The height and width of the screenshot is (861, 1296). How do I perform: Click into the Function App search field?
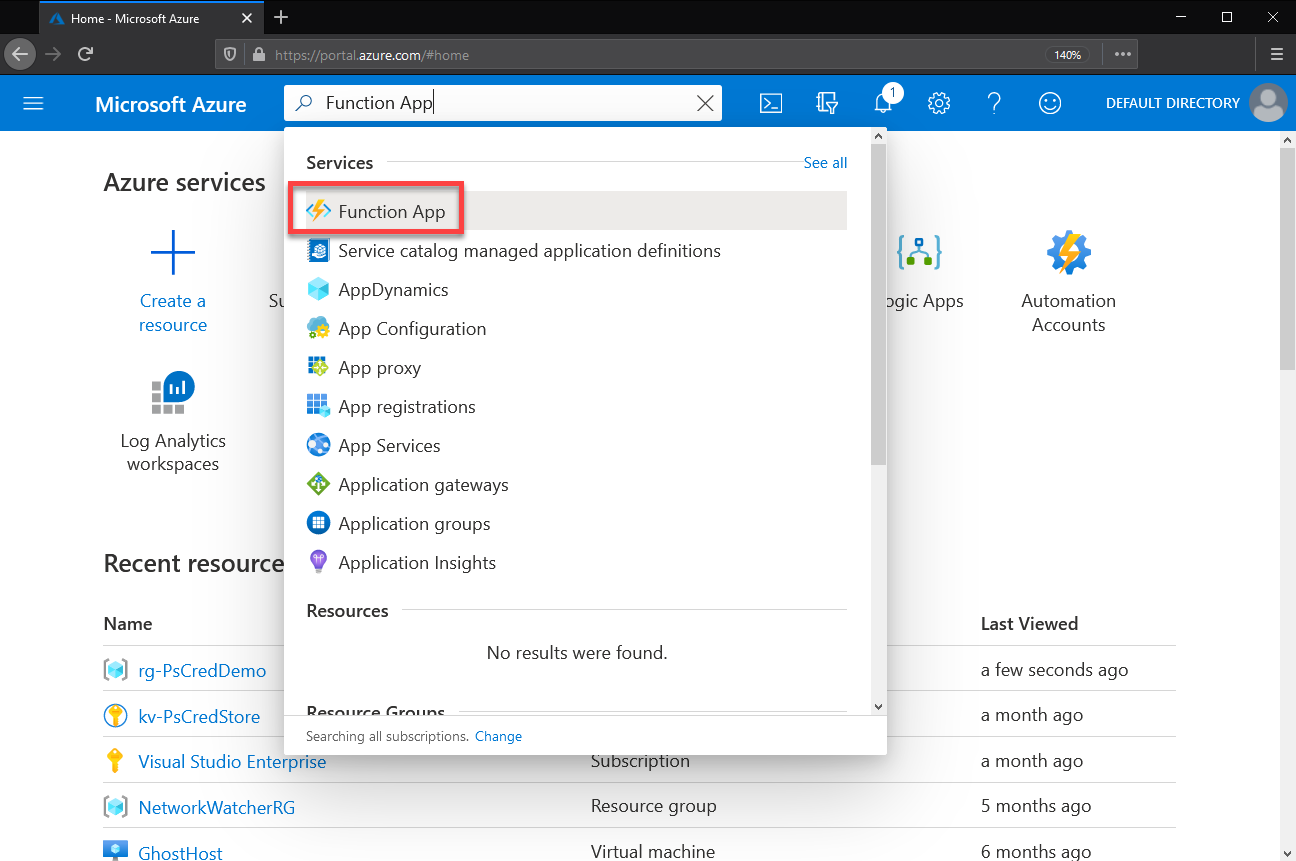click(x=505, y=103)
